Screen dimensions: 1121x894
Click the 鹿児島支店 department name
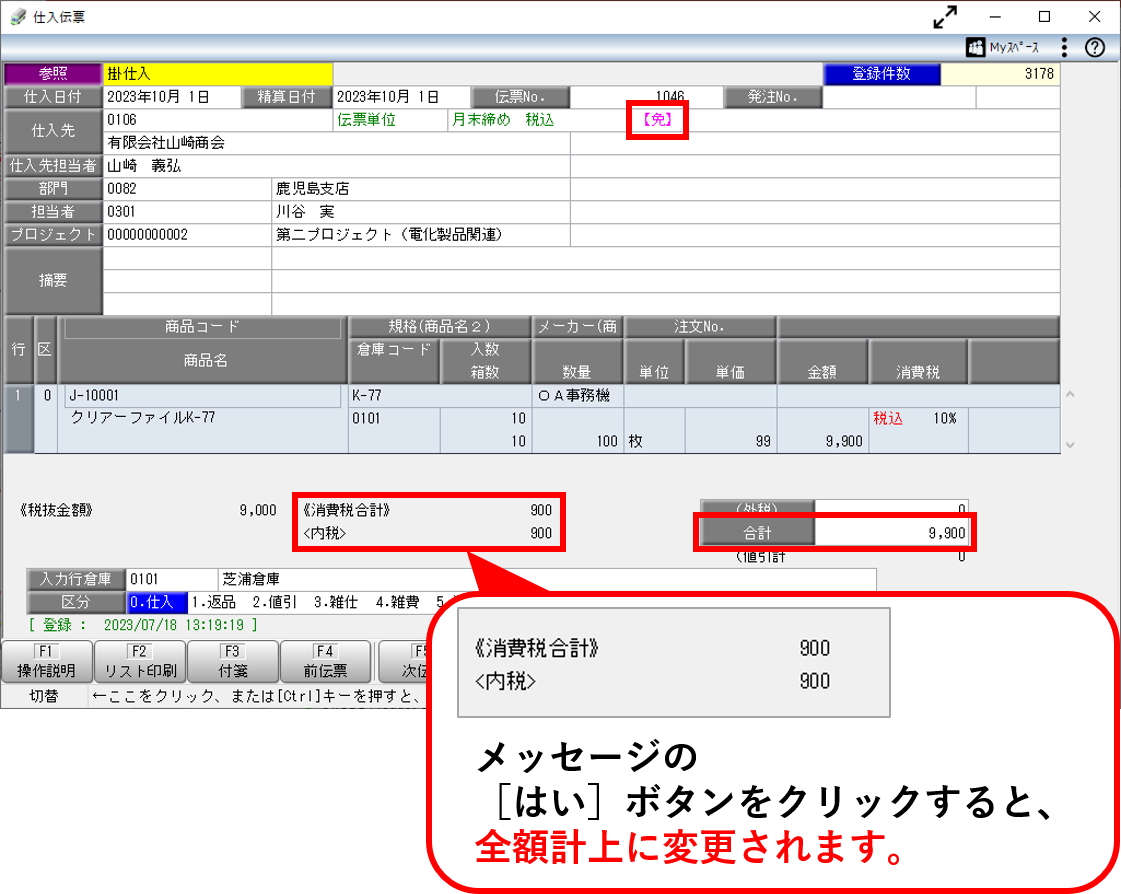point(312,189)
